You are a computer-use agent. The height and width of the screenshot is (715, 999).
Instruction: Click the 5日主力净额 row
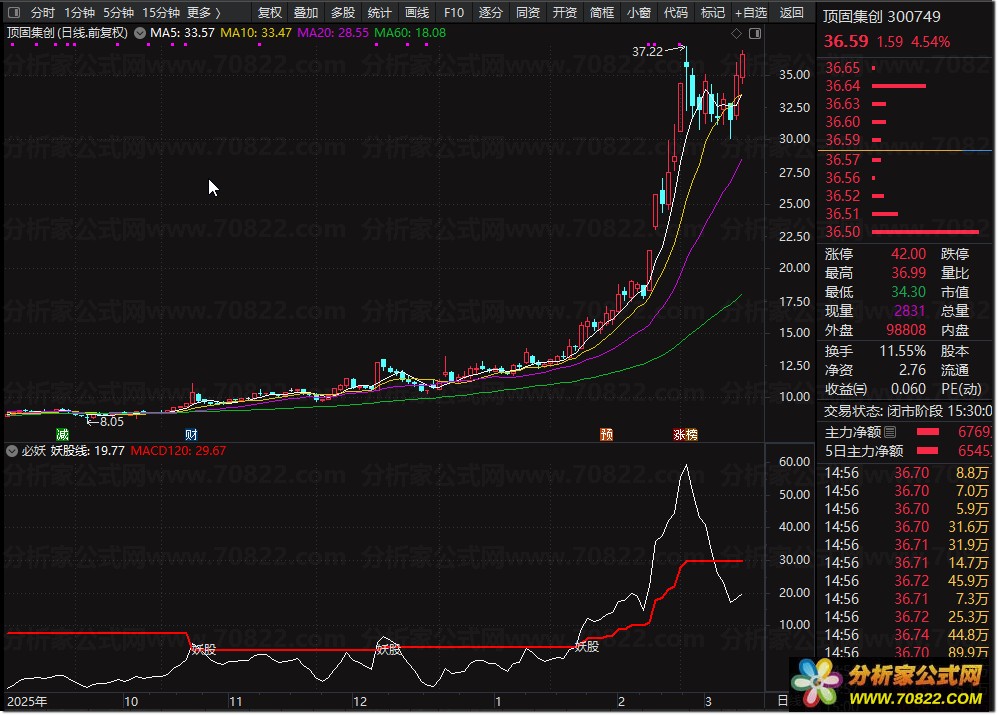click(x=907, y=451)
